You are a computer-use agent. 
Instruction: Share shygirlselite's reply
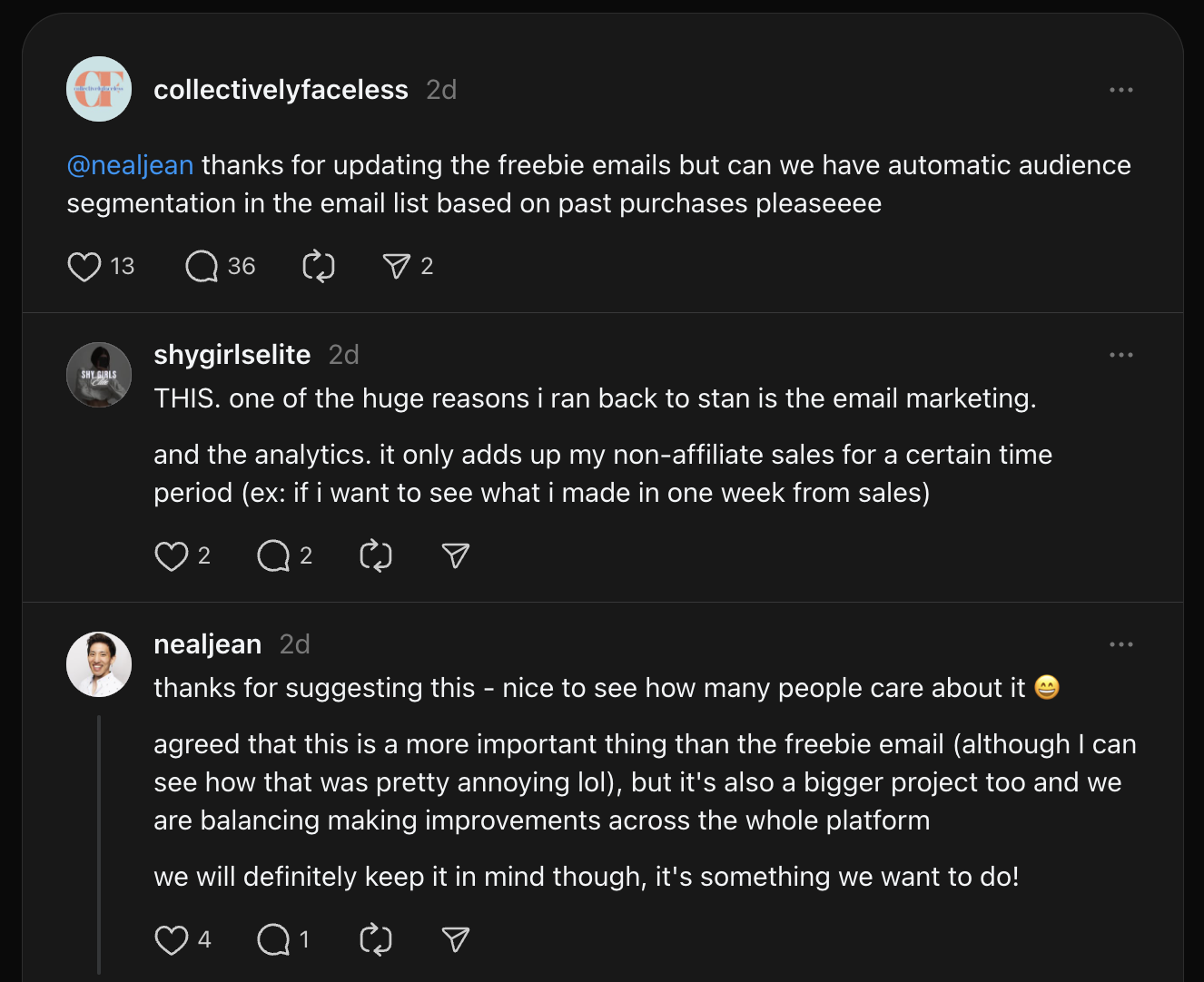(455, 555)
